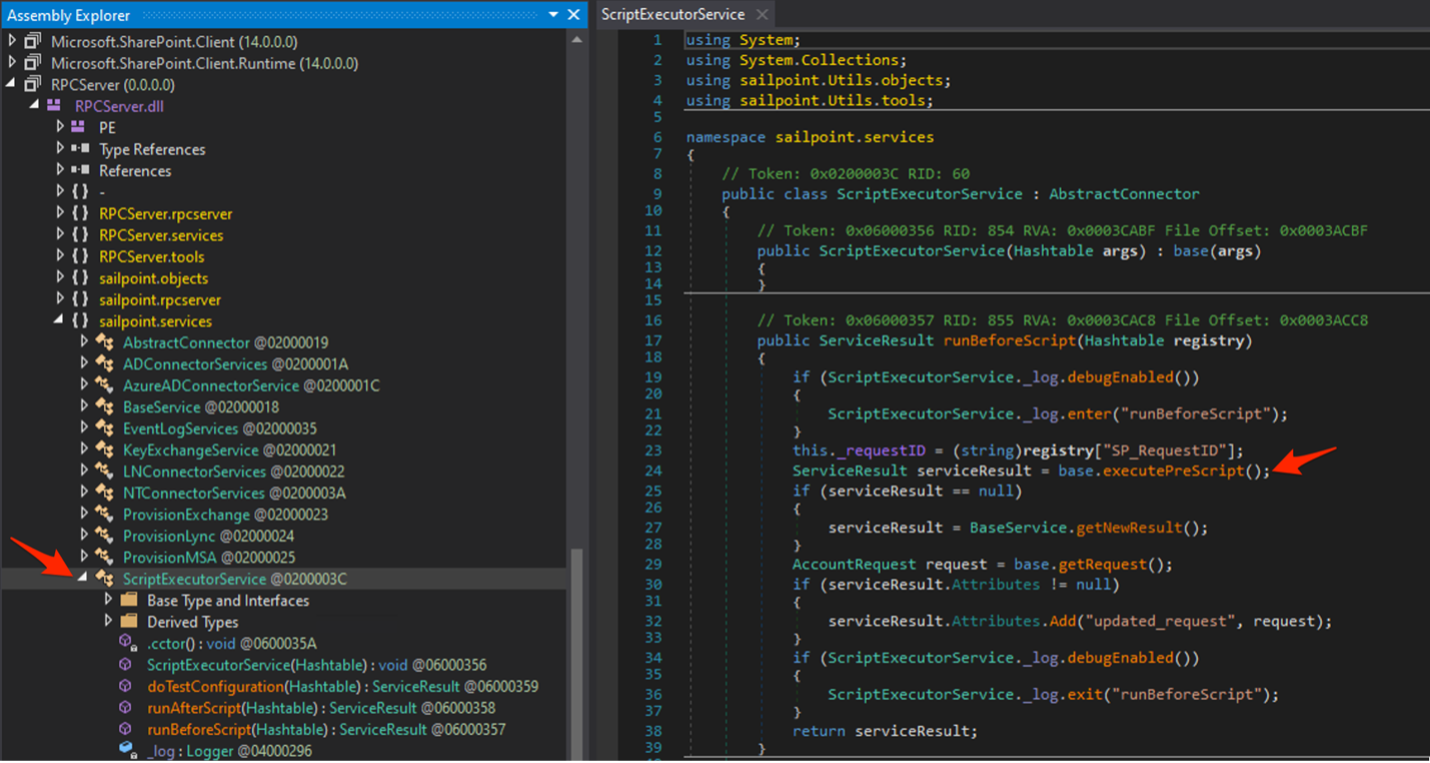Image resolution: width=1430 pixels, height=763 pixels.
Task: Click the BaseService class icon
Action: [x=105, y=407]
